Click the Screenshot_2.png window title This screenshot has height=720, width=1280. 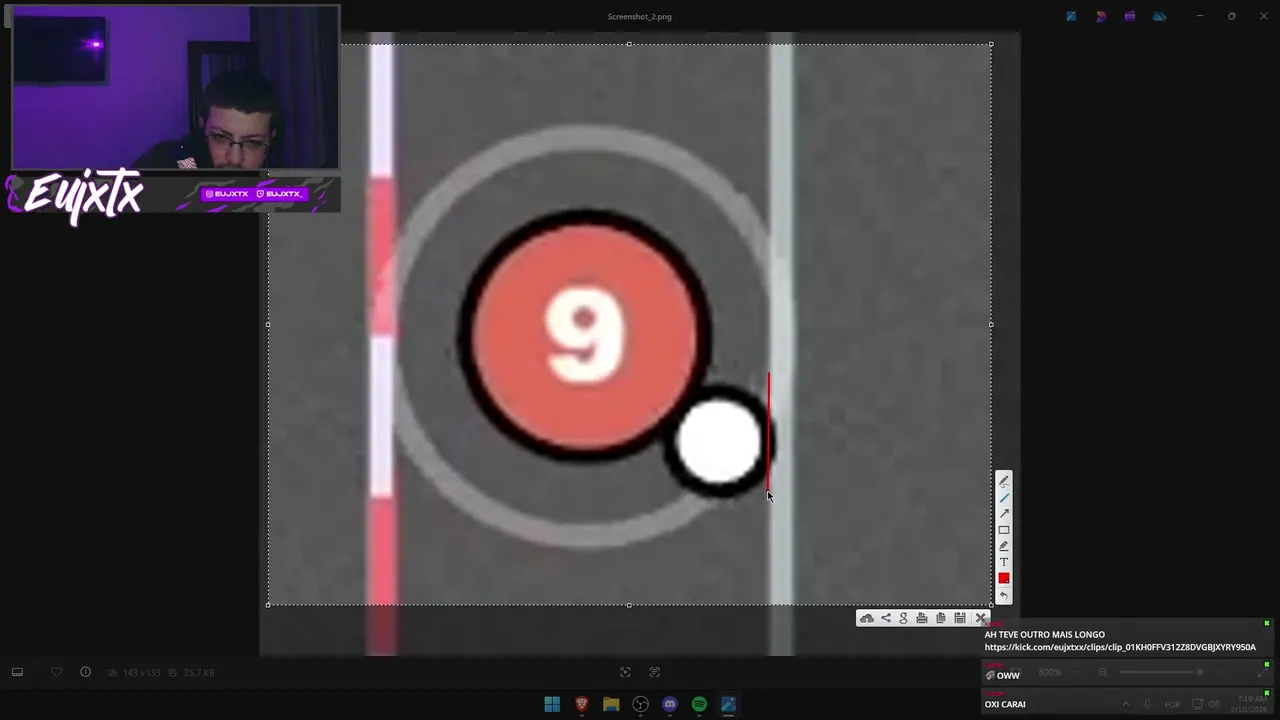640,17
